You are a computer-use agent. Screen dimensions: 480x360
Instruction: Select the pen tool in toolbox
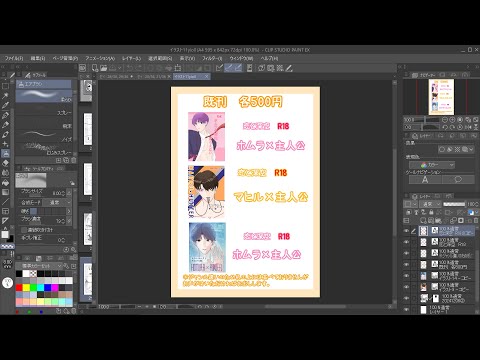point(5,115)
